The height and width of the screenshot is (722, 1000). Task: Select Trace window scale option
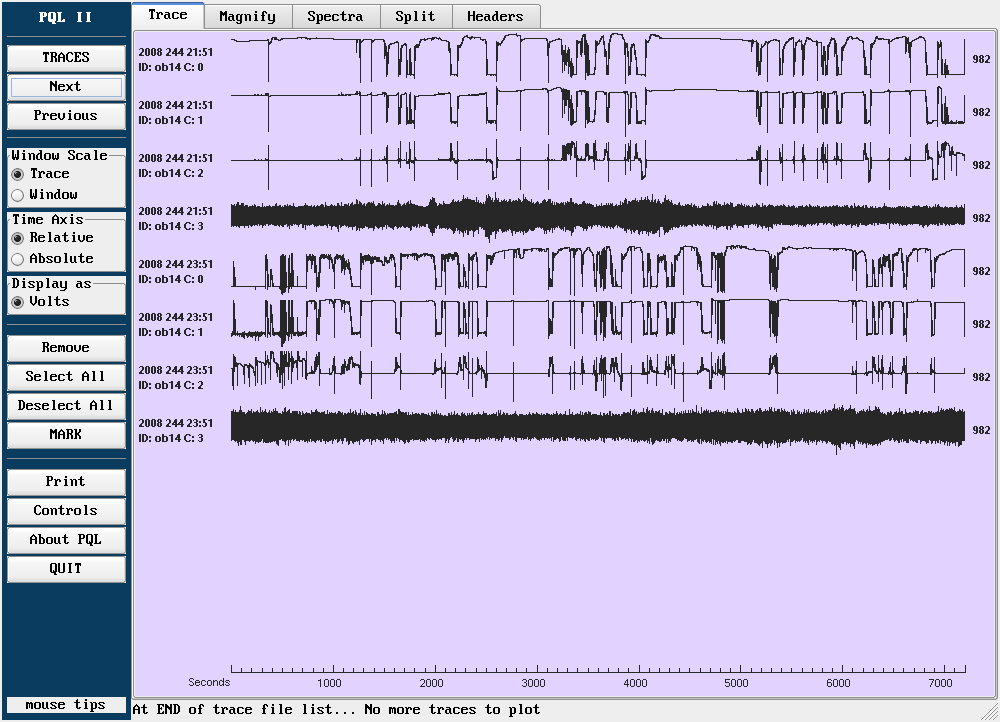pyautogui.click(x=18, y=174)
